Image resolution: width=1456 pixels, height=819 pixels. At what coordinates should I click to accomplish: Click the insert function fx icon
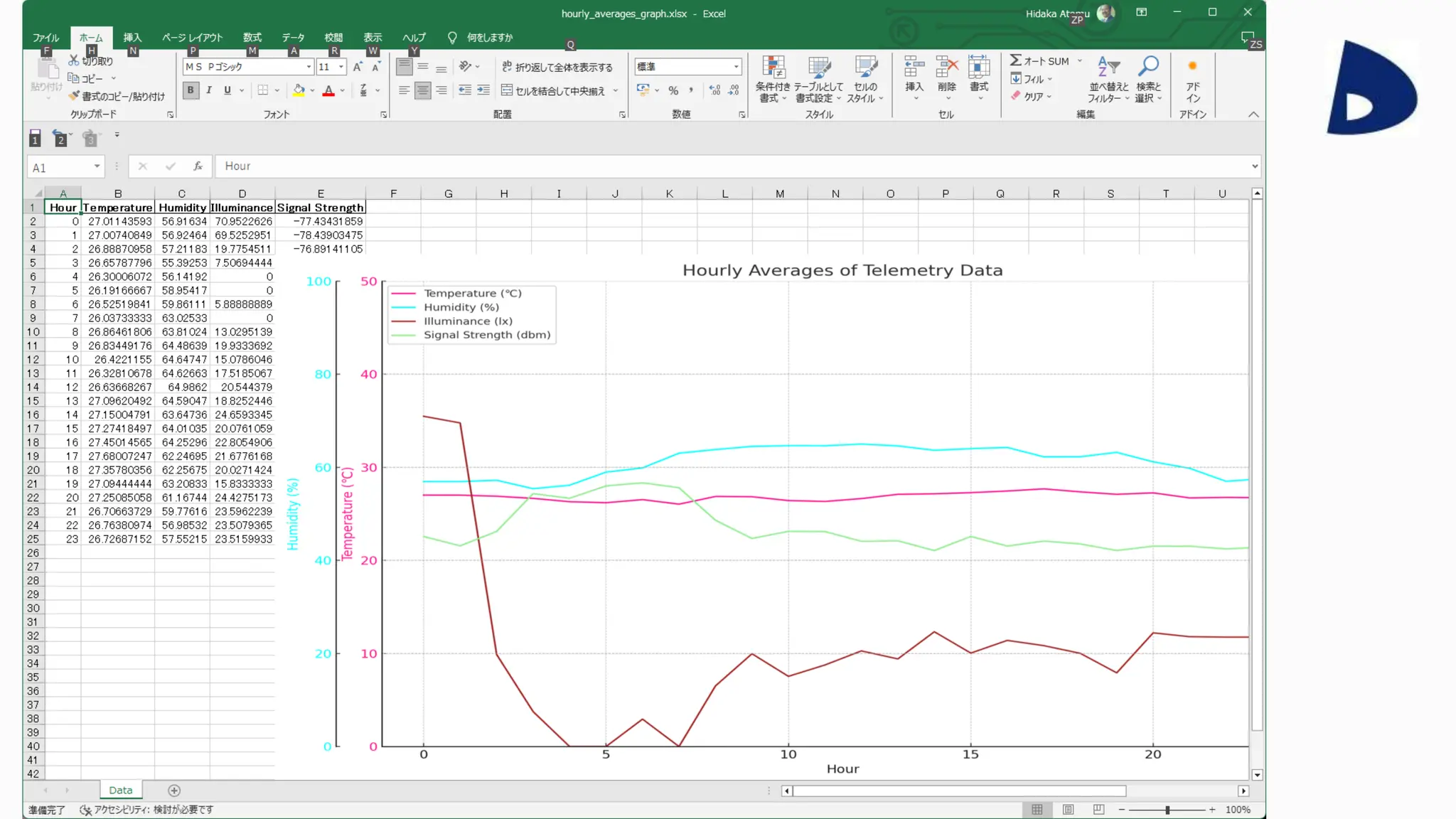point(198,166)
